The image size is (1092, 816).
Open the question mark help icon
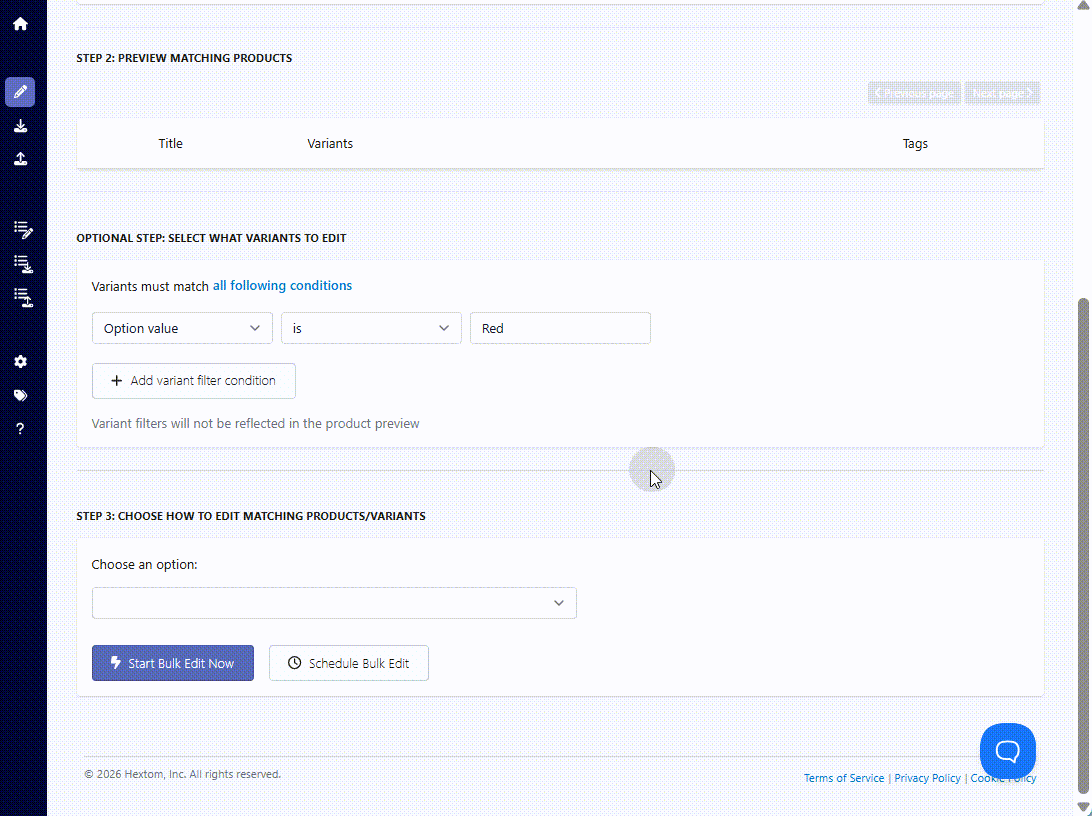point(20,429)
